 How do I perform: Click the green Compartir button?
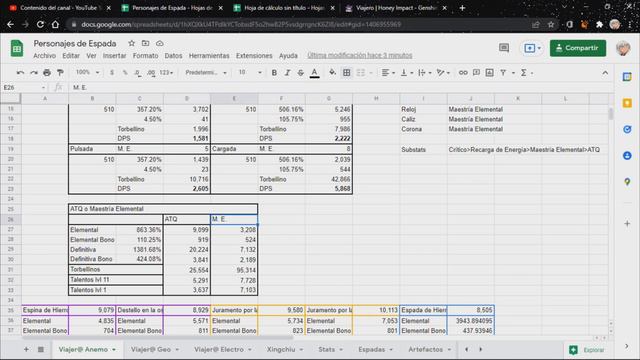tap(578, 48)
